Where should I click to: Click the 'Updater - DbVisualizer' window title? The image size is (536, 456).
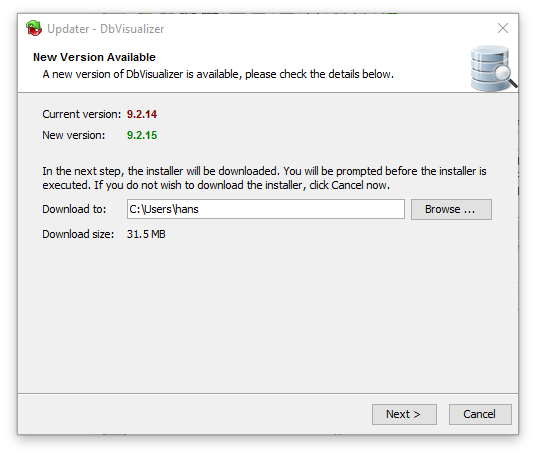106,29
